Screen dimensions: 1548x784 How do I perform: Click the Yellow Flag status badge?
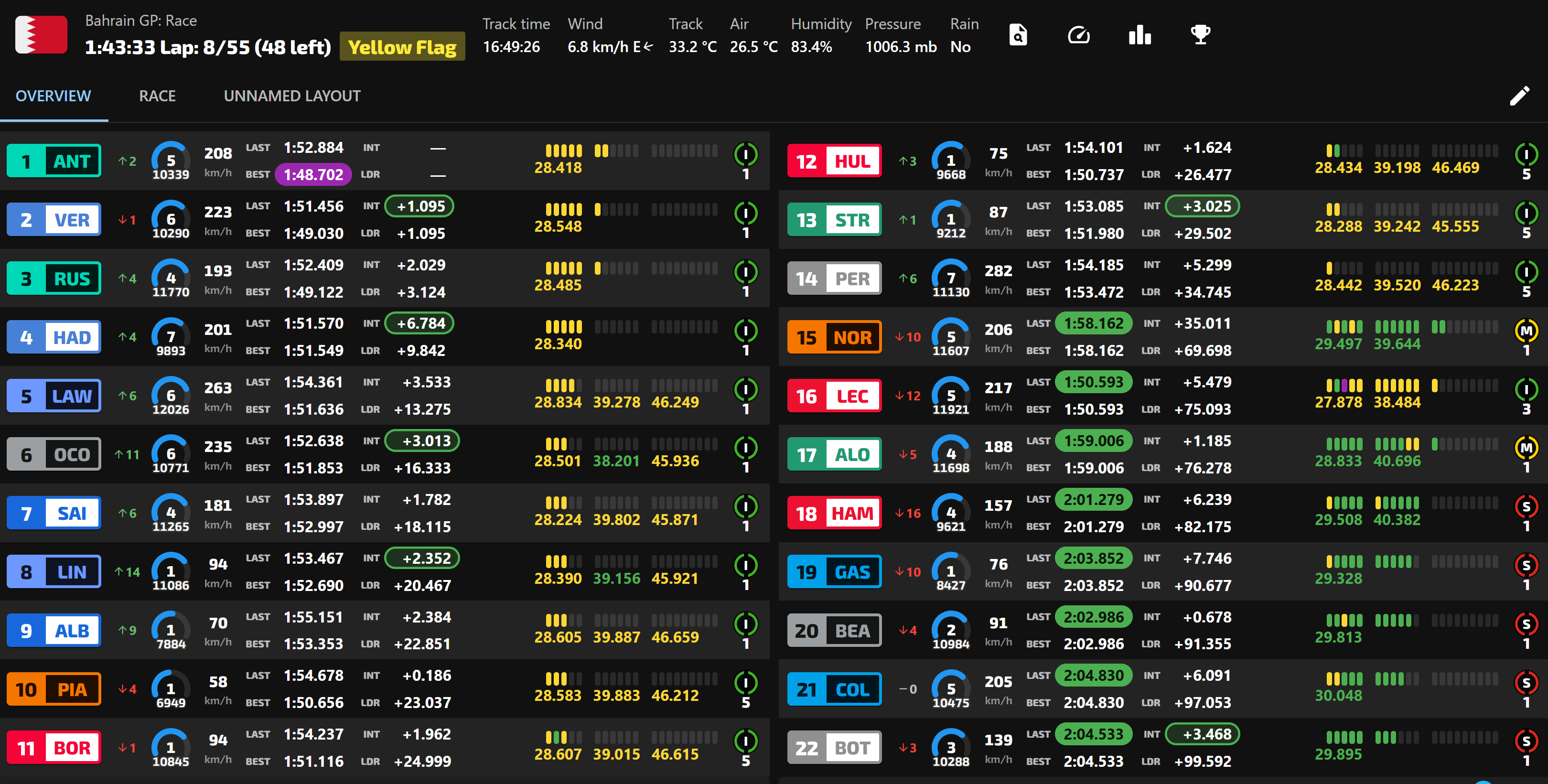coord(402,47)
